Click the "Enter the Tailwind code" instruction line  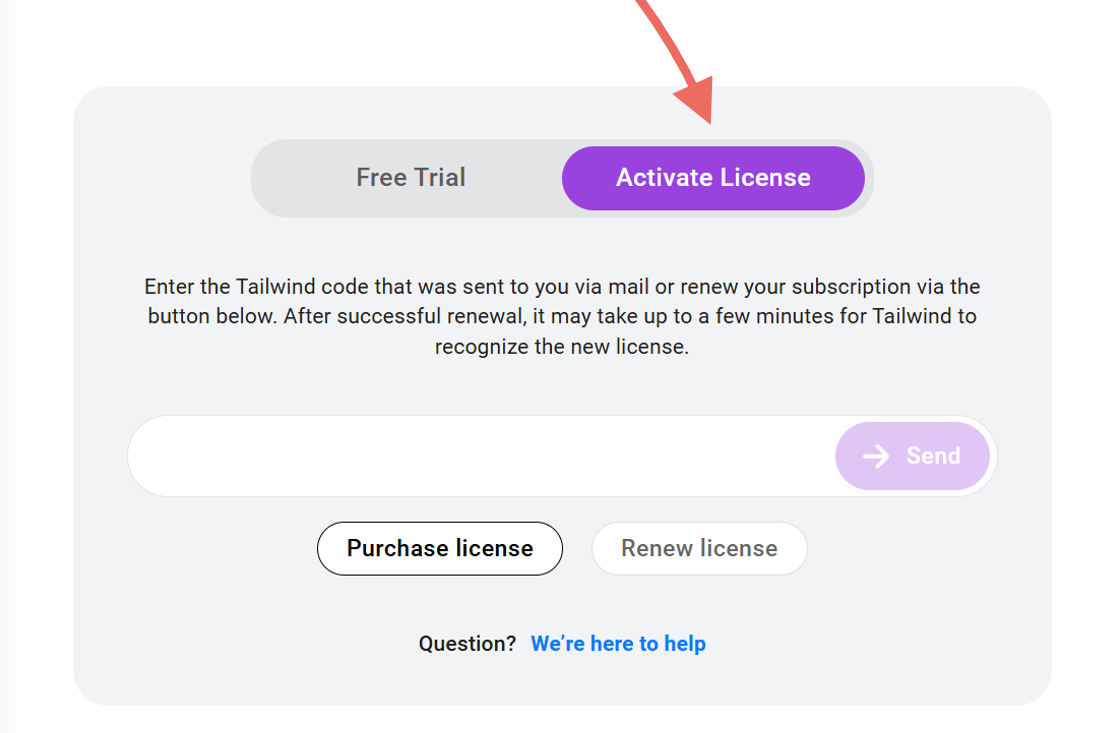click(562, 287)
